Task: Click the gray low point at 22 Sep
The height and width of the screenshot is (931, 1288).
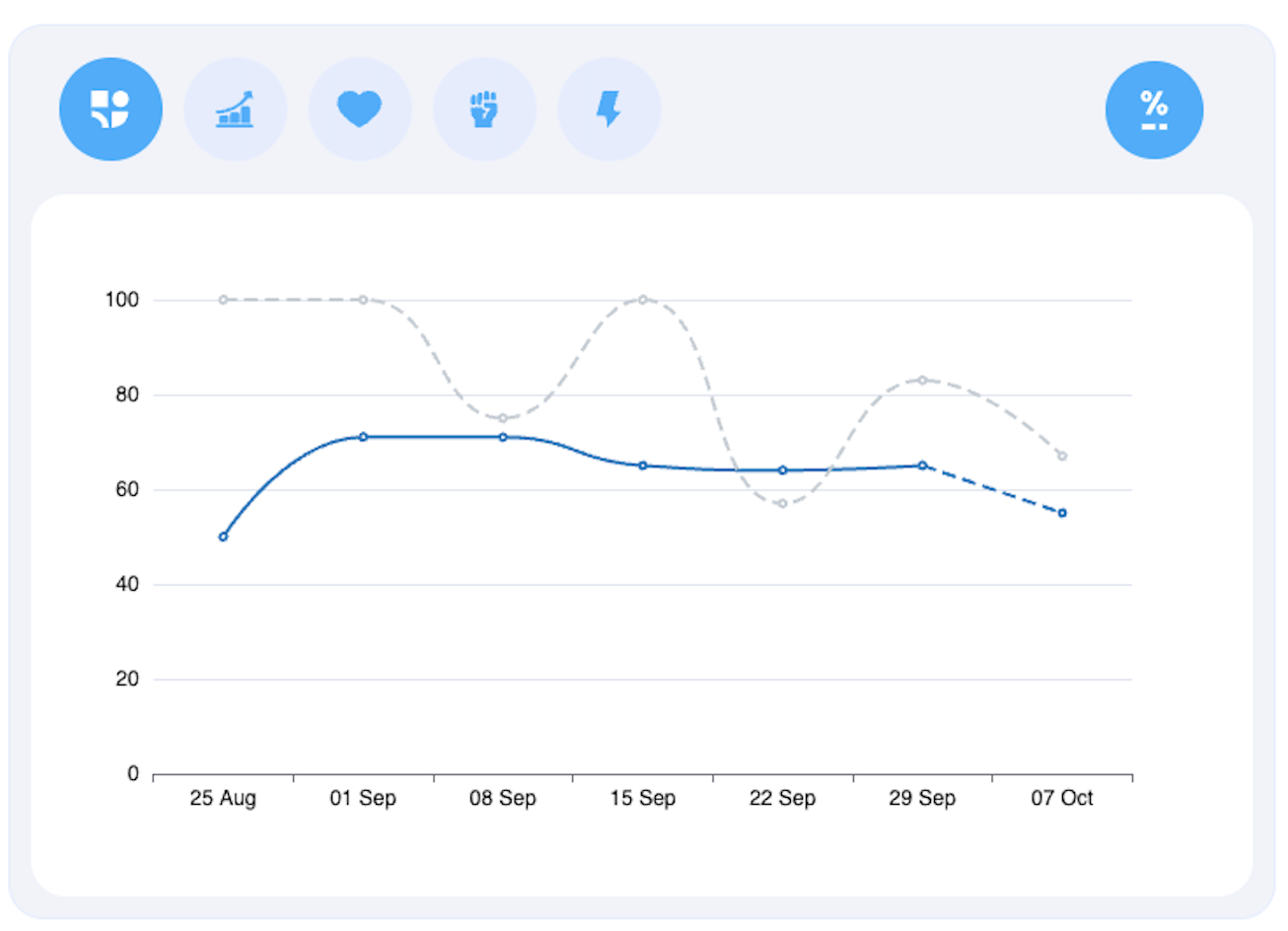Action: [783, 504]
